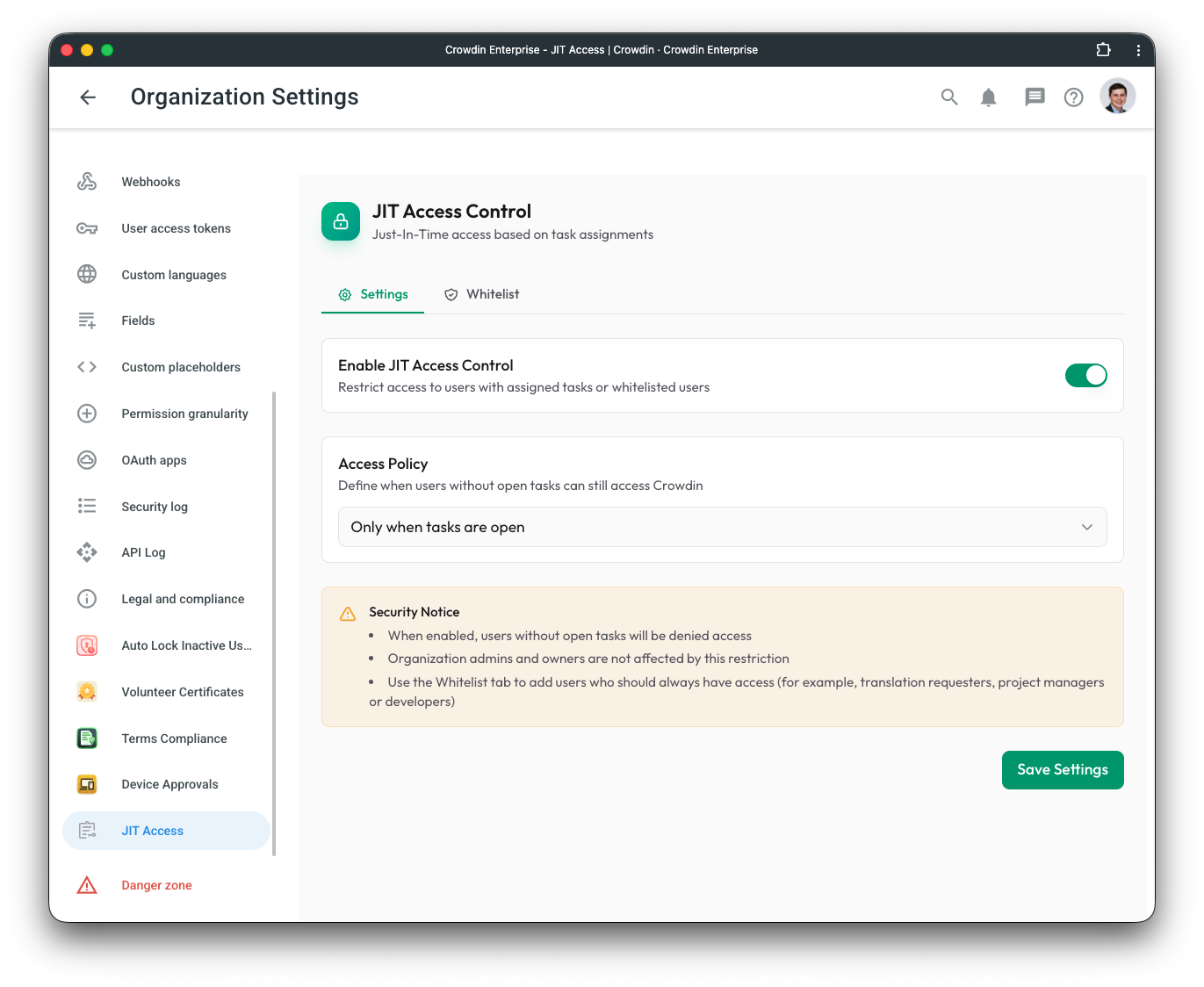Open search via the magnifier icon
Screen dimensions: 1204x987
click(x=949, y=97)
